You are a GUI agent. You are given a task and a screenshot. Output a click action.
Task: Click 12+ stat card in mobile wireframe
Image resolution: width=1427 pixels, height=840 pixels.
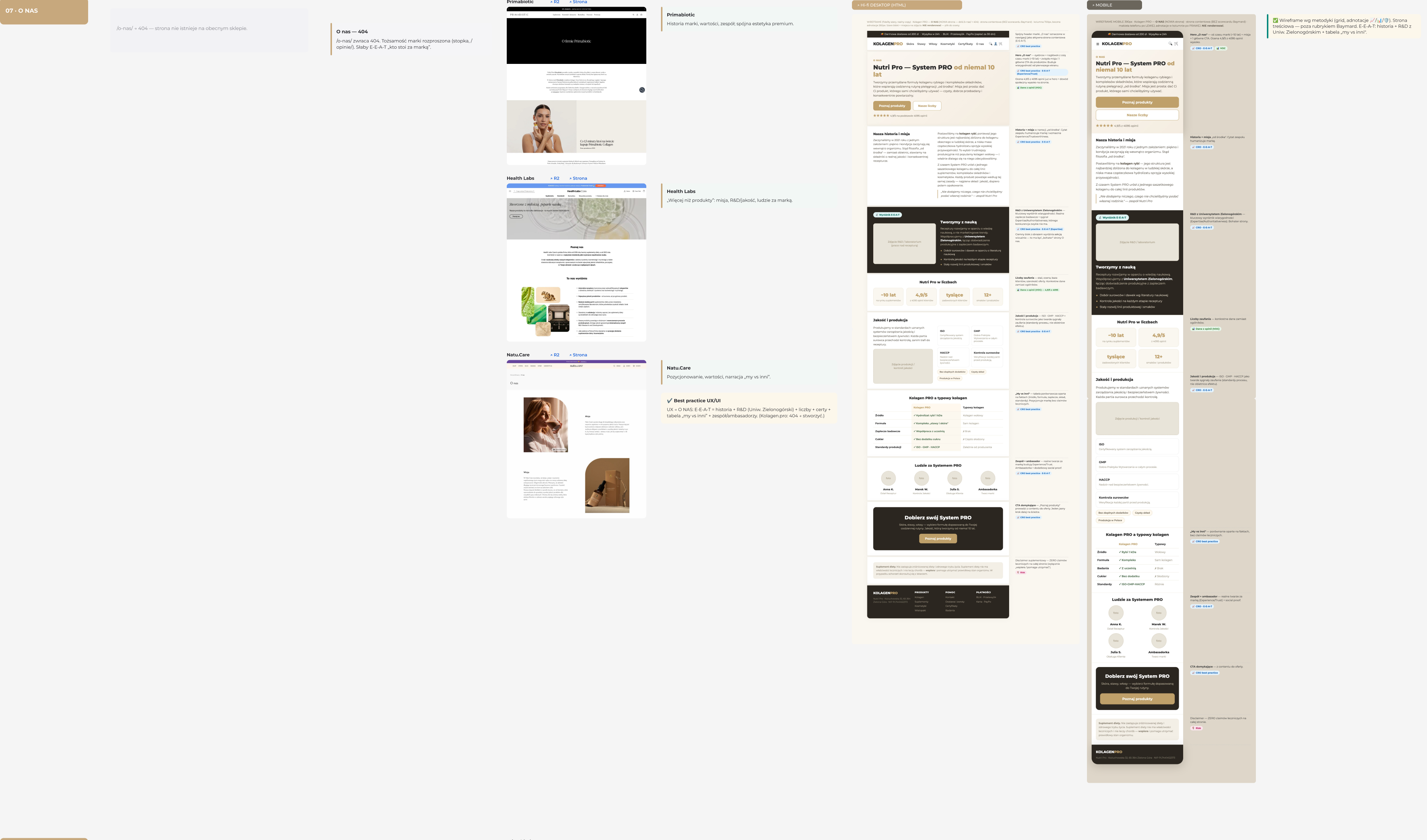click(1159, 359)
